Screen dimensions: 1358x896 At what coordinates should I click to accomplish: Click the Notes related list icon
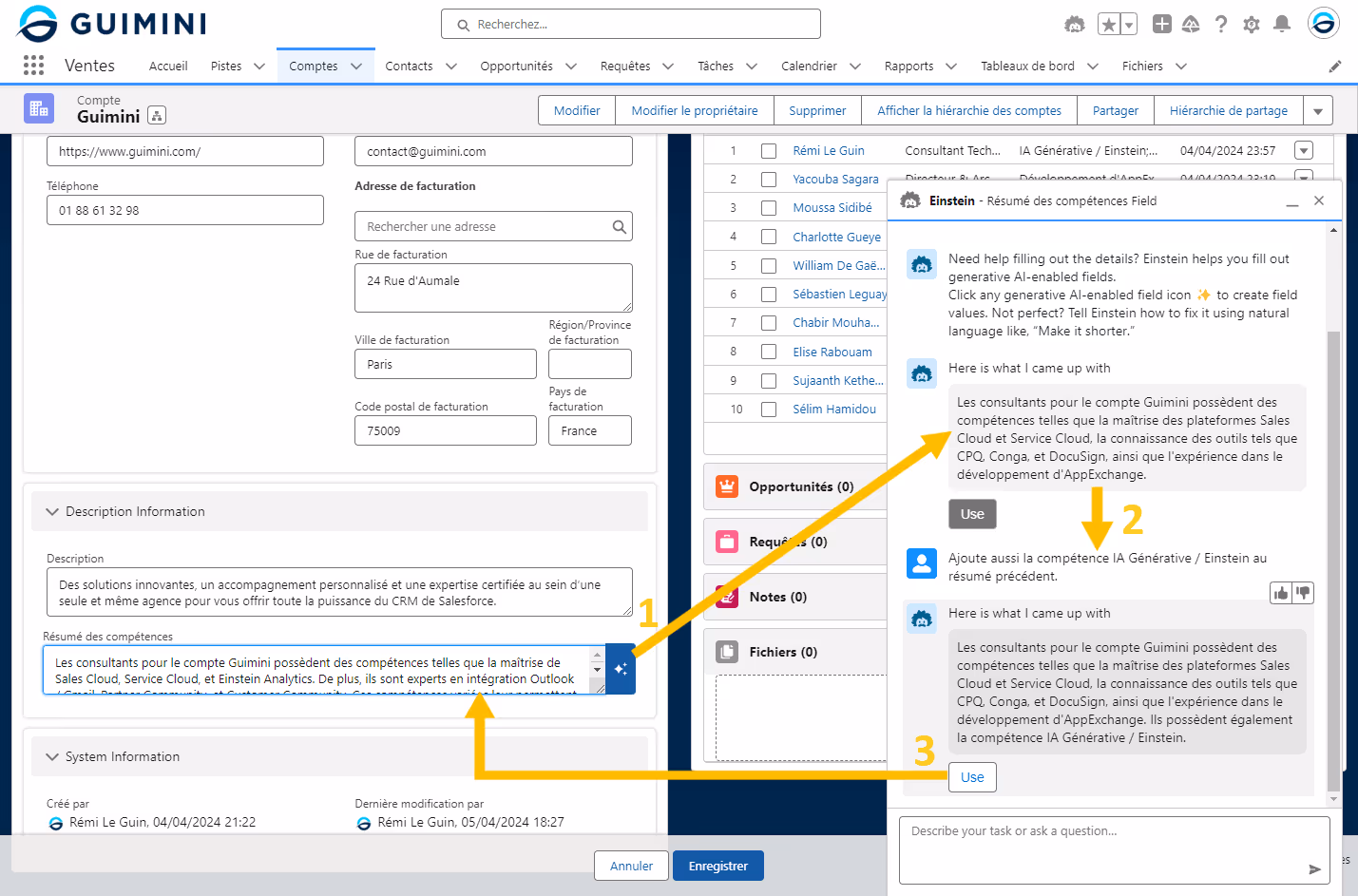click(x=727, y=597)
